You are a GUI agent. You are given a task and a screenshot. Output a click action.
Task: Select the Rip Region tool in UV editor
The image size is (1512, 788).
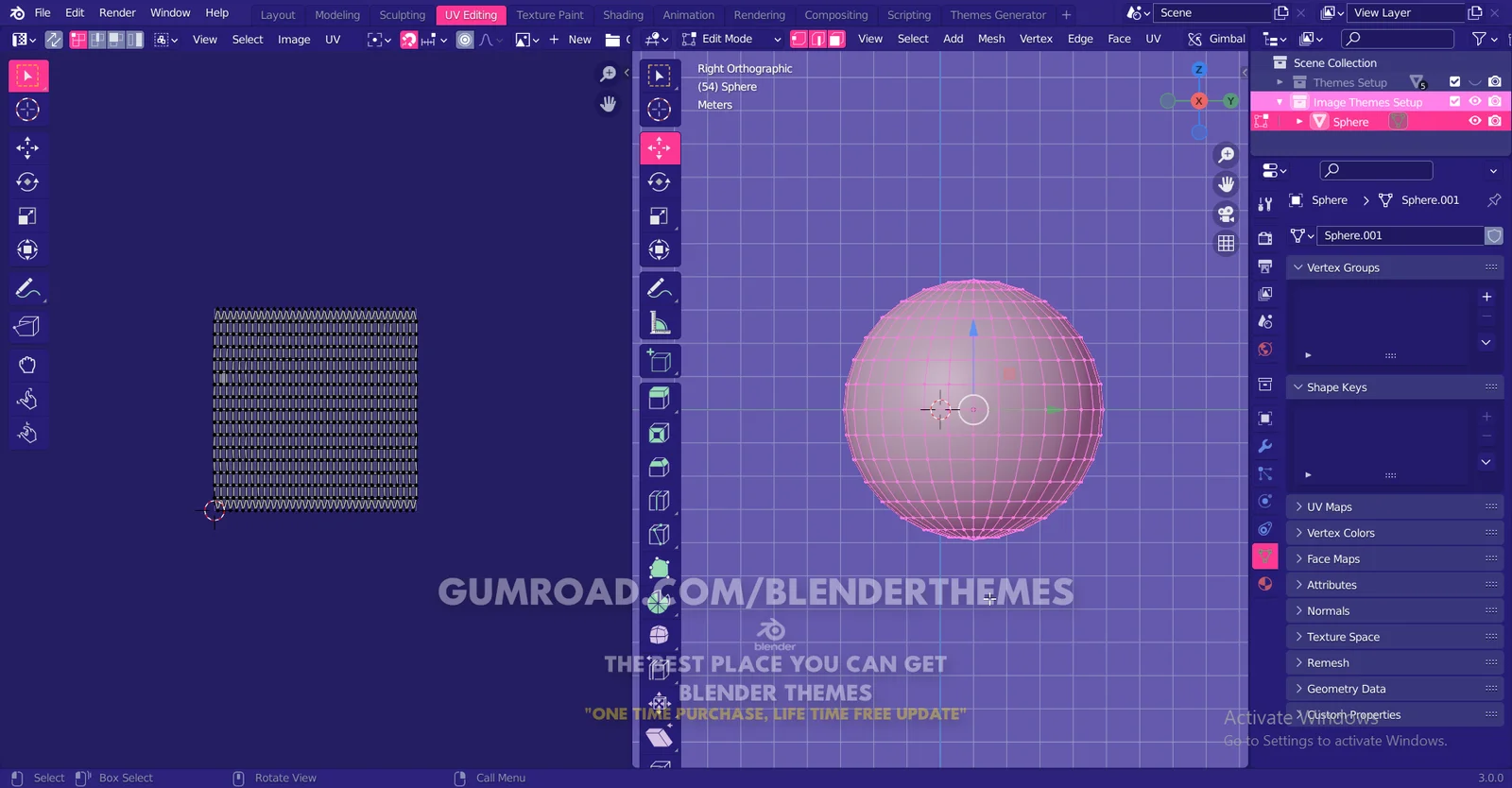28,327
